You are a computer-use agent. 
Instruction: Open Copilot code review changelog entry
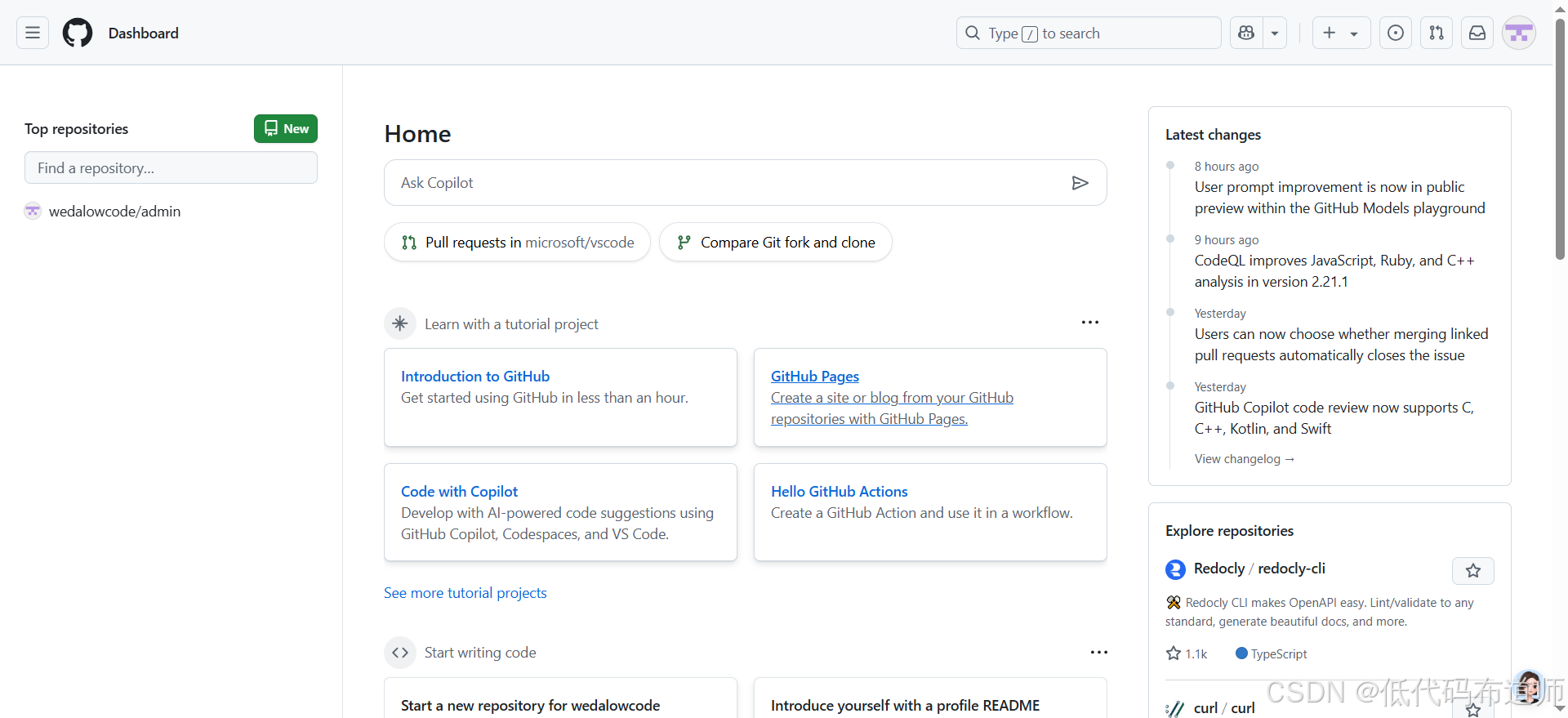[x=1334, y=418]
